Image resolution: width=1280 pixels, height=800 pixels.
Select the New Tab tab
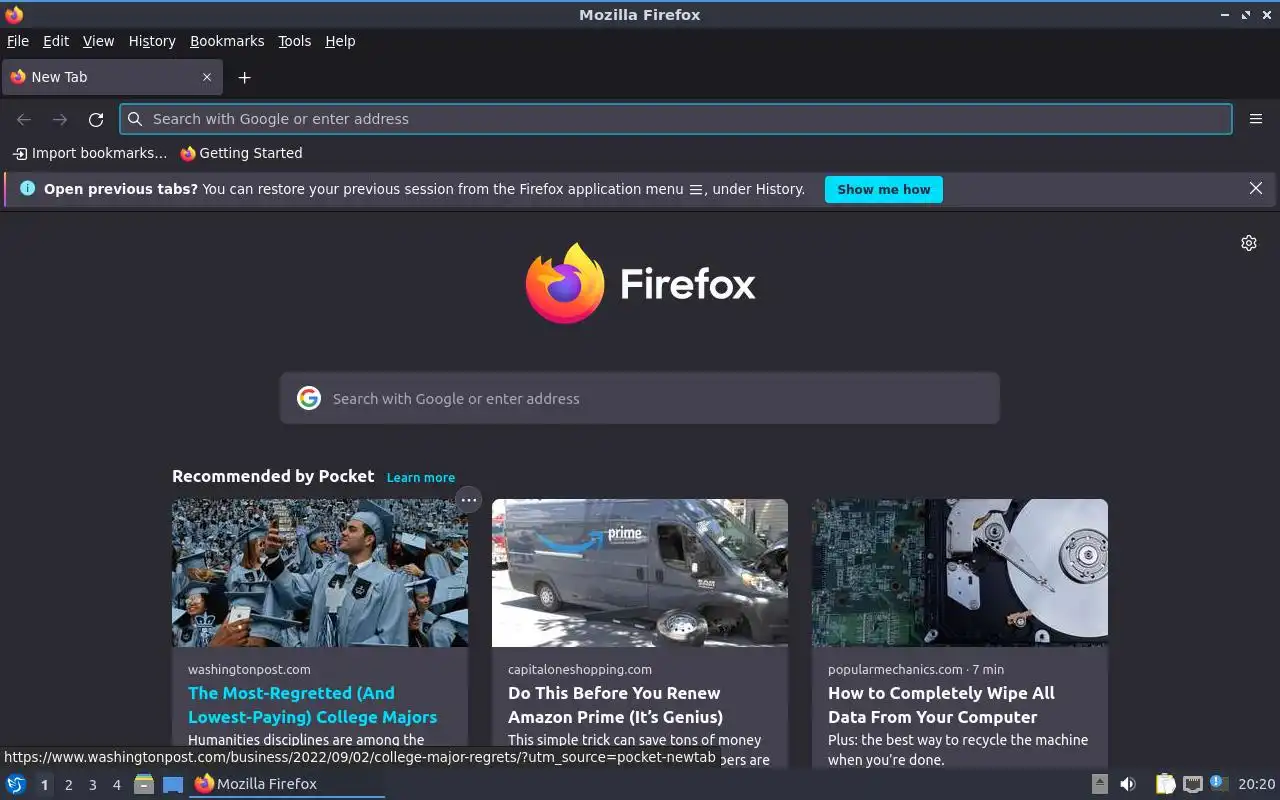tap(110, 77)
